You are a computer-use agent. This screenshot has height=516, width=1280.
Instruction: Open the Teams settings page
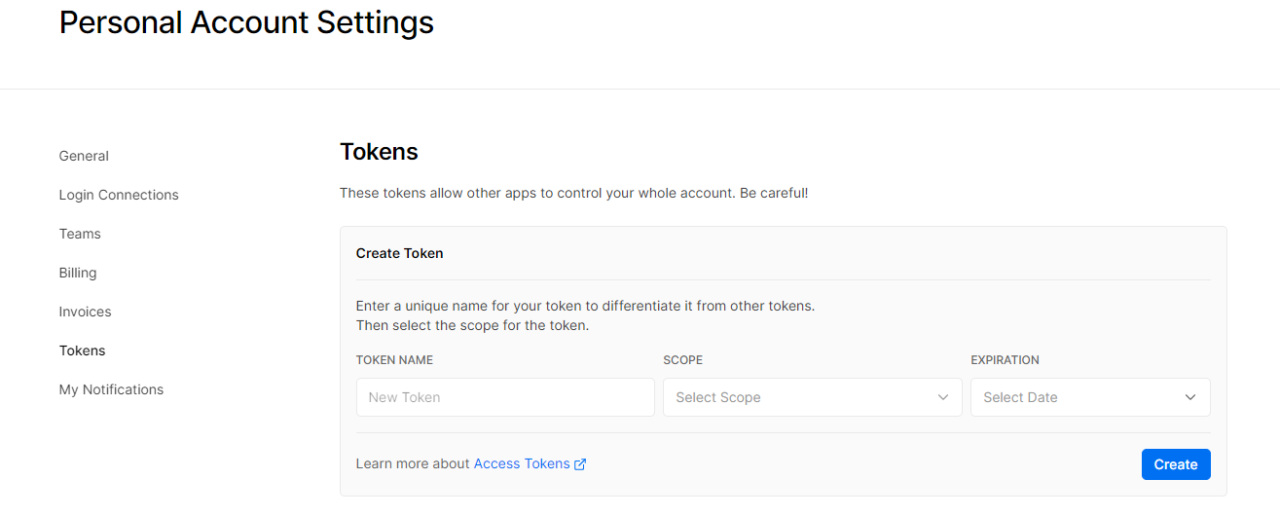tap(80, 234)
